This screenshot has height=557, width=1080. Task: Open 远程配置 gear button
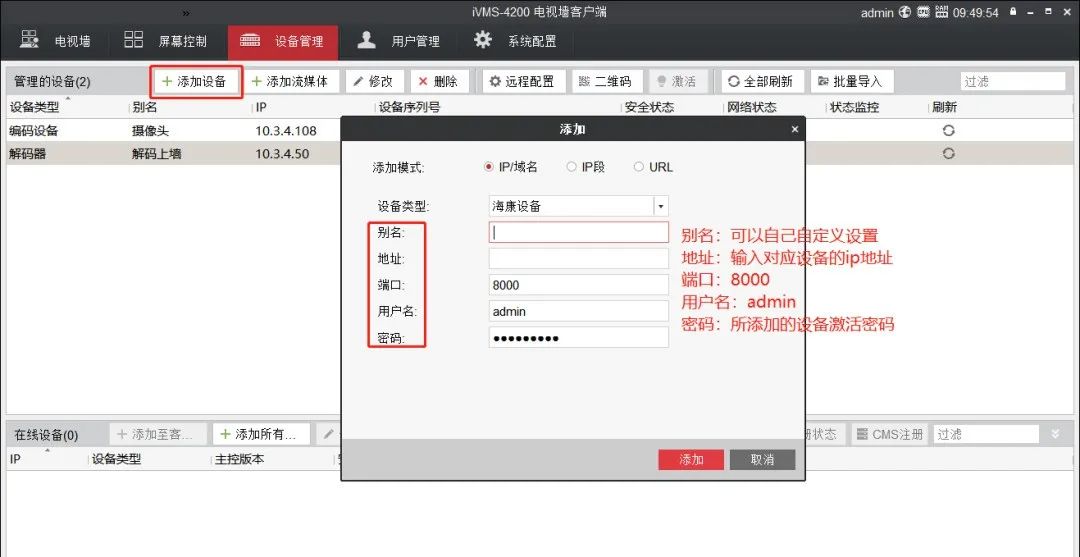point(523,81)
